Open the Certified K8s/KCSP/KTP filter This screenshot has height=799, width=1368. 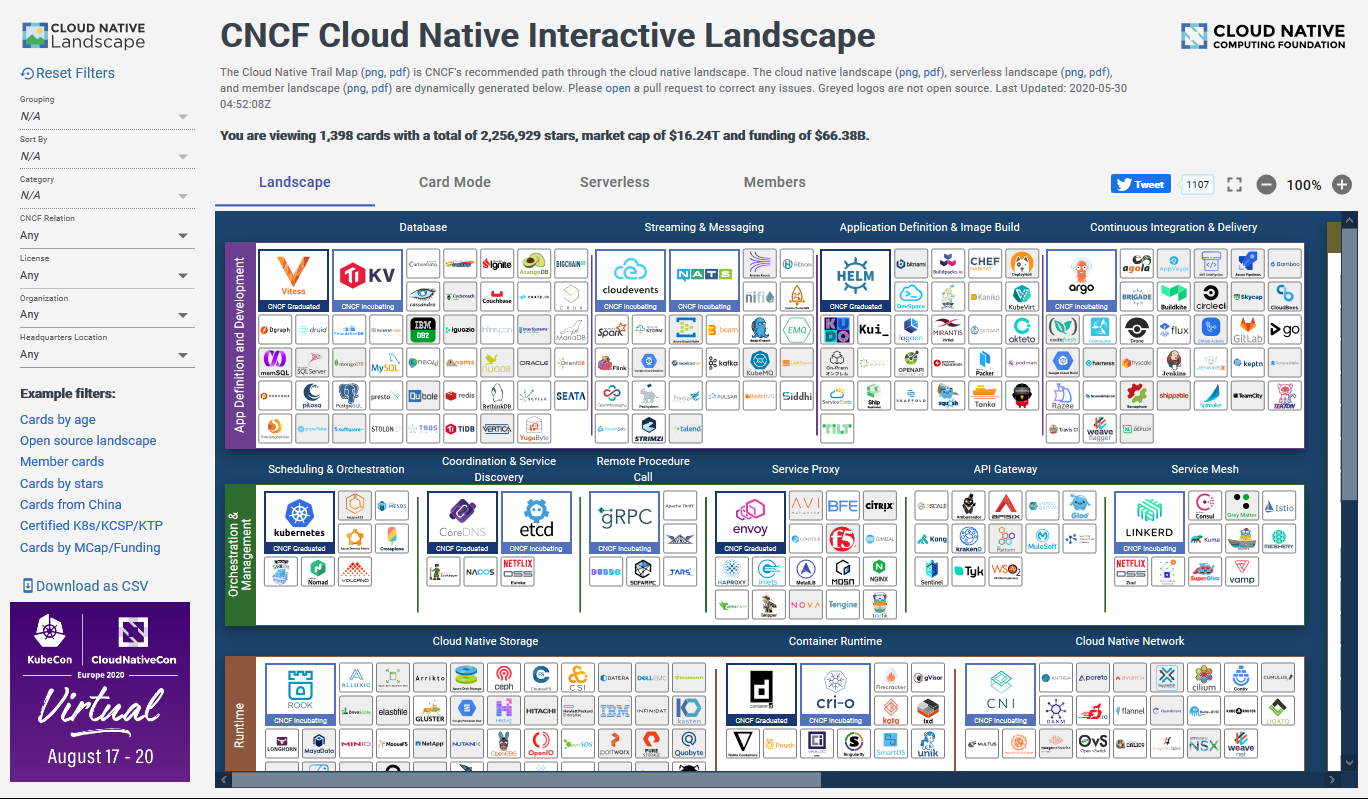(91, 526)
